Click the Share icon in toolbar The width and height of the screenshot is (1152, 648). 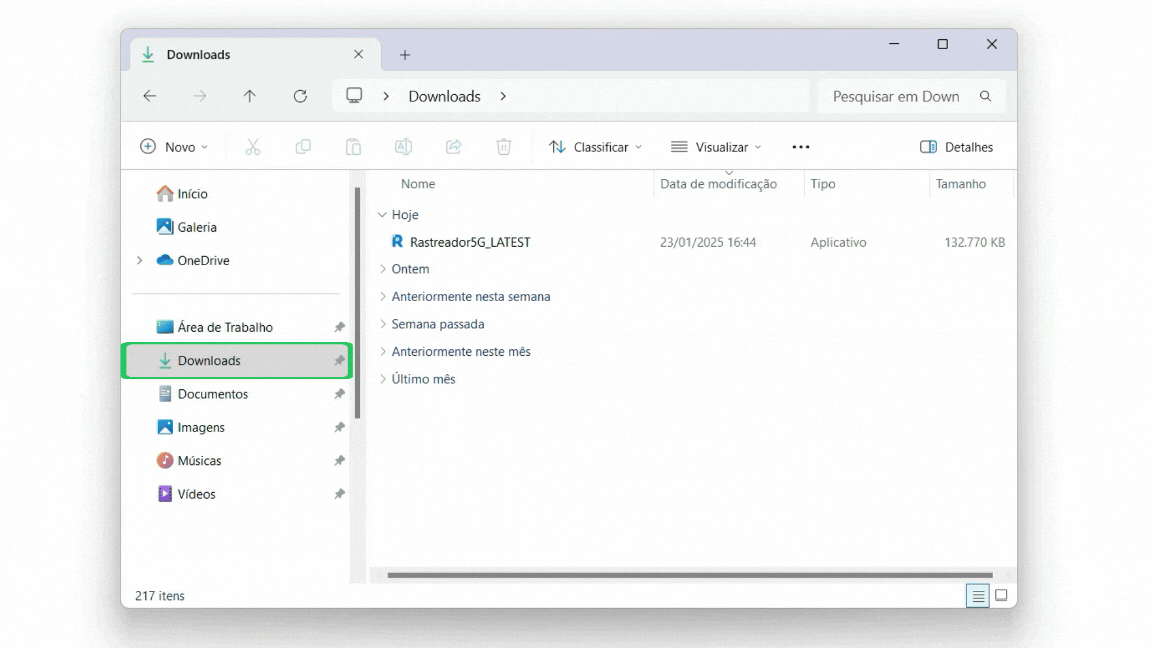pyautogui.click(x=453, y=147)
